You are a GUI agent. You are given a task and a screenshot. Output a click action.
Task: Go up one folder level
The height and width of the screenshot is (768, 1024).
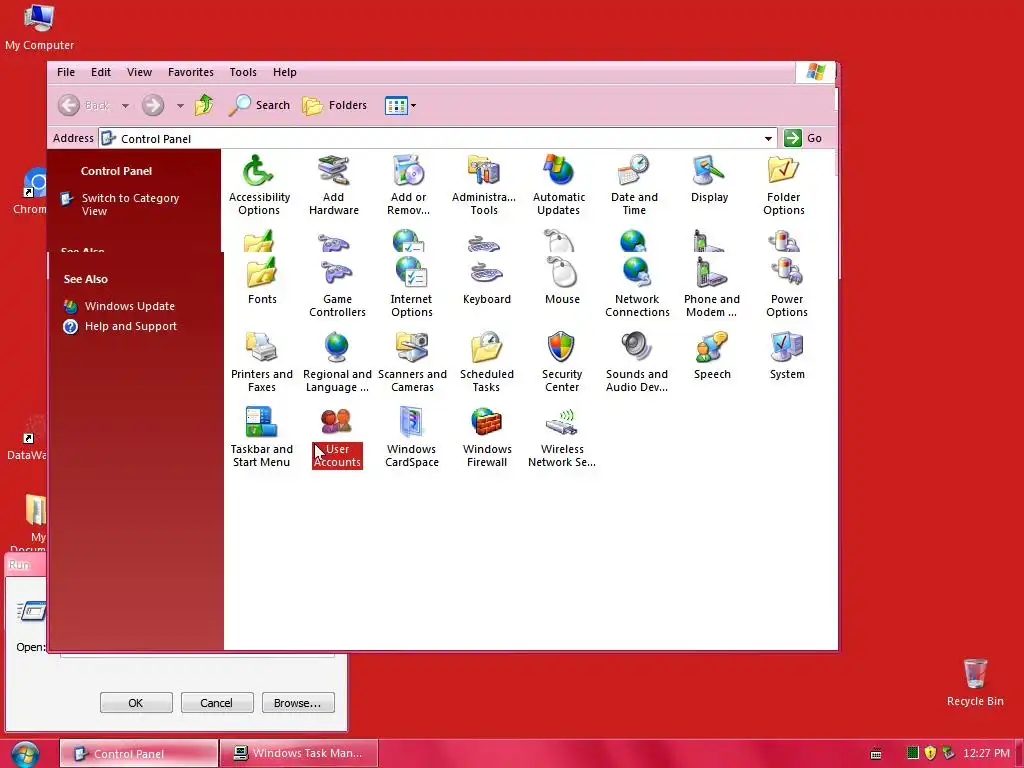point(204,105)
